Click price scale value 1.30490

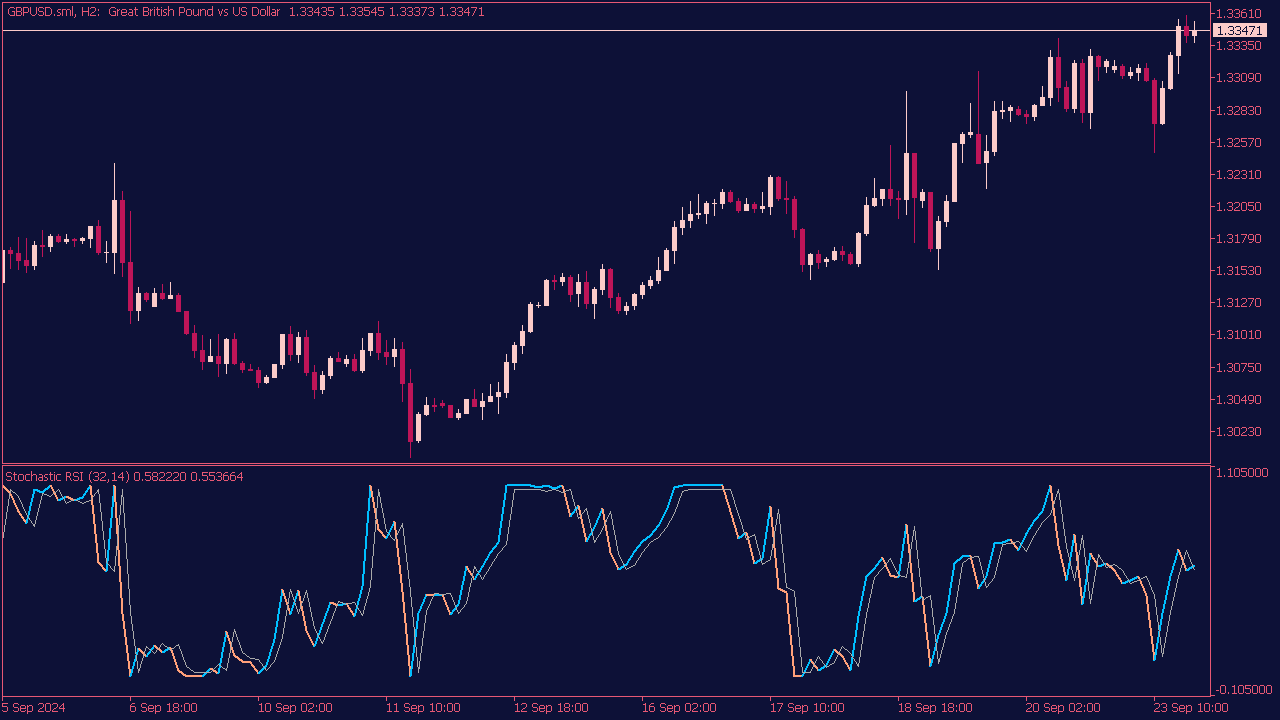pyautogui.click(x=1240, y=399)
